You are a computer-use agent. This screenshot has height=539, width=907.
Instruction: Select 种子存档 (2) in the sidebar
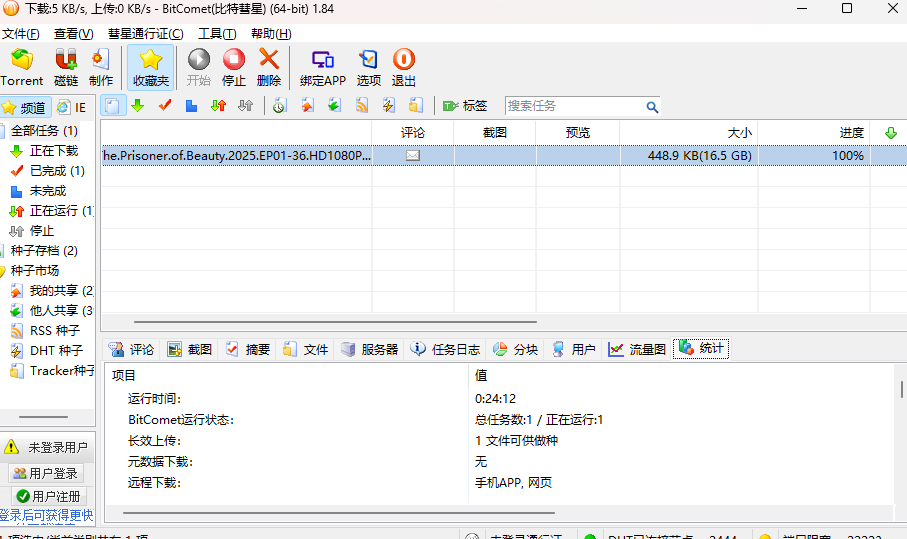pyautogui.click(x=44, y=250)
